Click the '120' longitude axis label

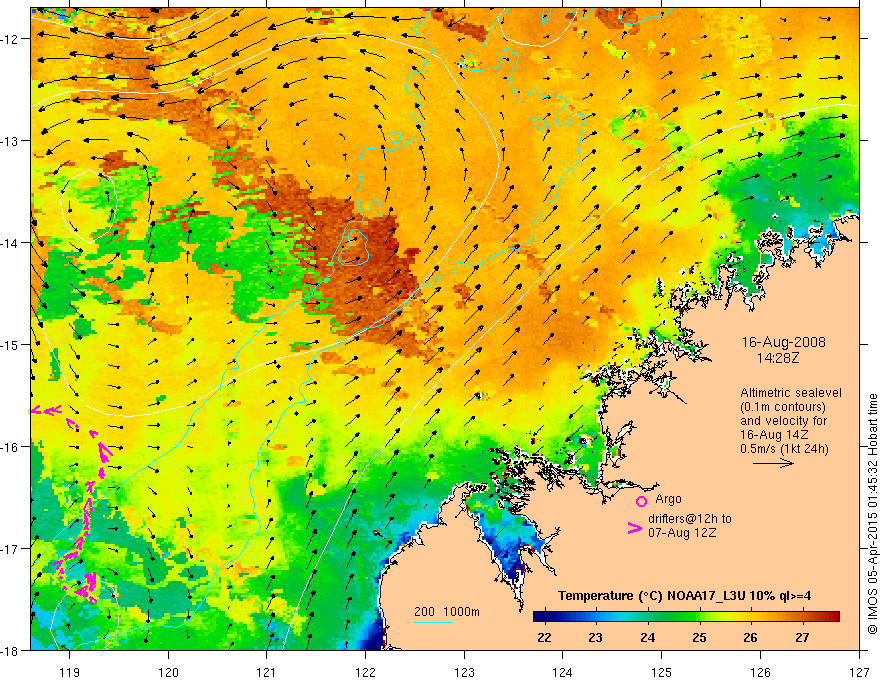(168, 672)
